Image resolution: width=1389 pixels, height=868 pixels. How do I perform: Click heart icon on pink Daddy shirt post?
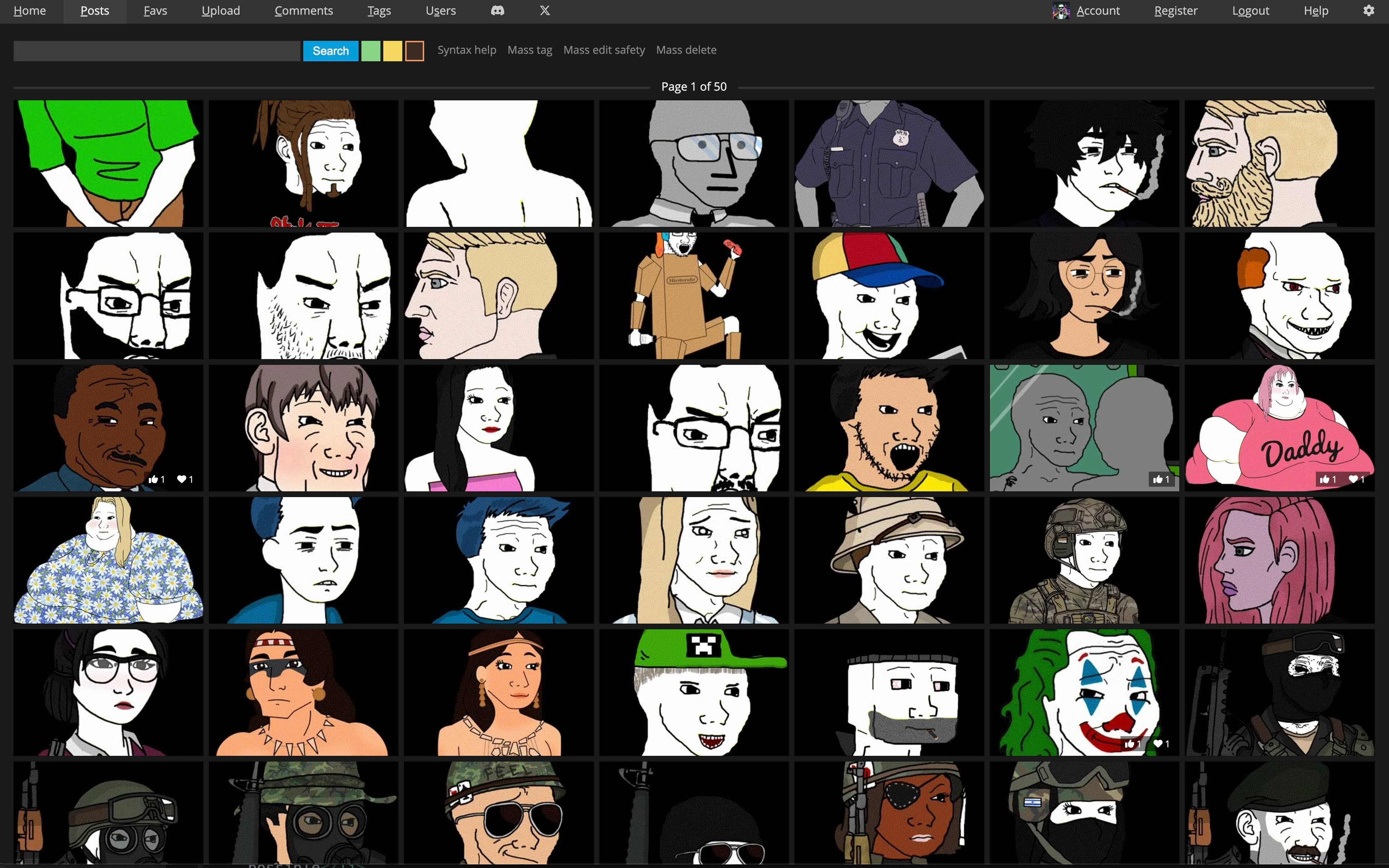click(1353, 480)
